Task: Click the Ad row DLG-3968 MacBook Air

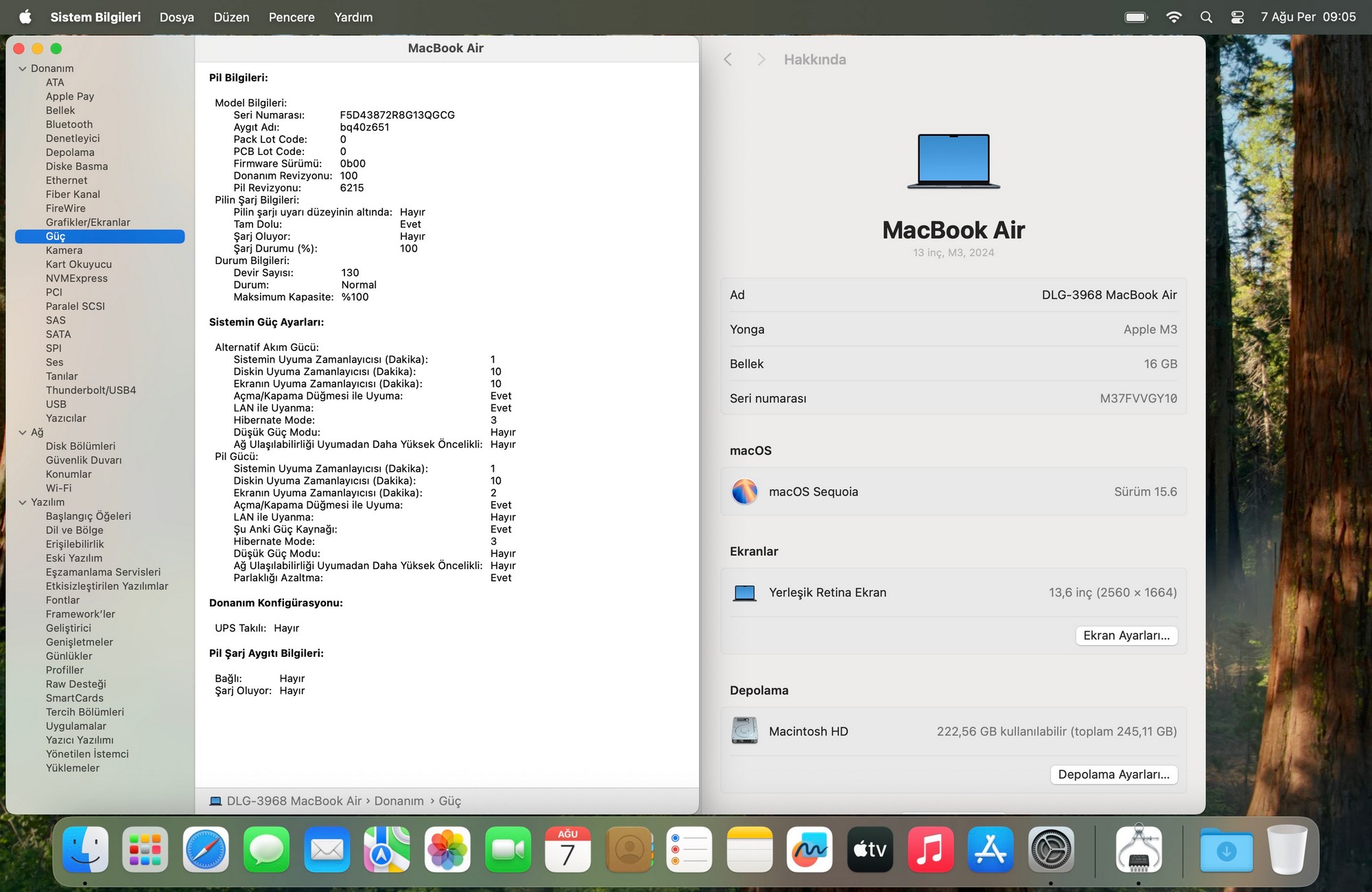Action: coord(954,295)
